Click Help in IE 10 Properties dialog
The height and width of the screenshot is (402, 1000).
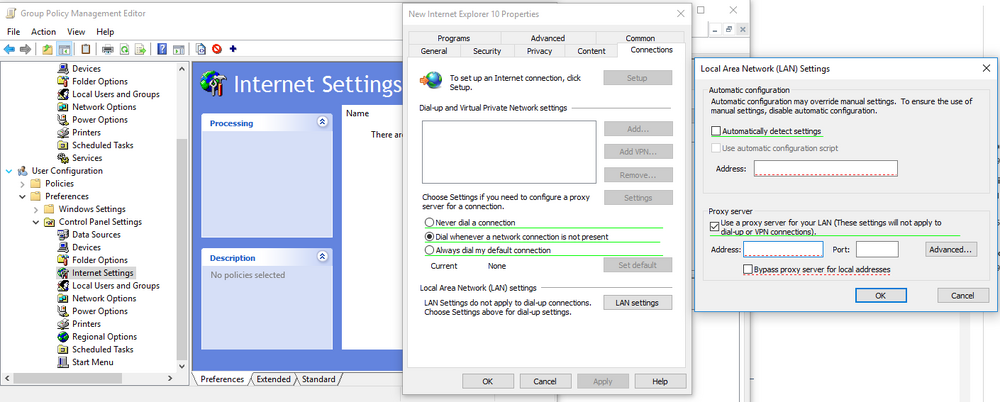(660, 382)
